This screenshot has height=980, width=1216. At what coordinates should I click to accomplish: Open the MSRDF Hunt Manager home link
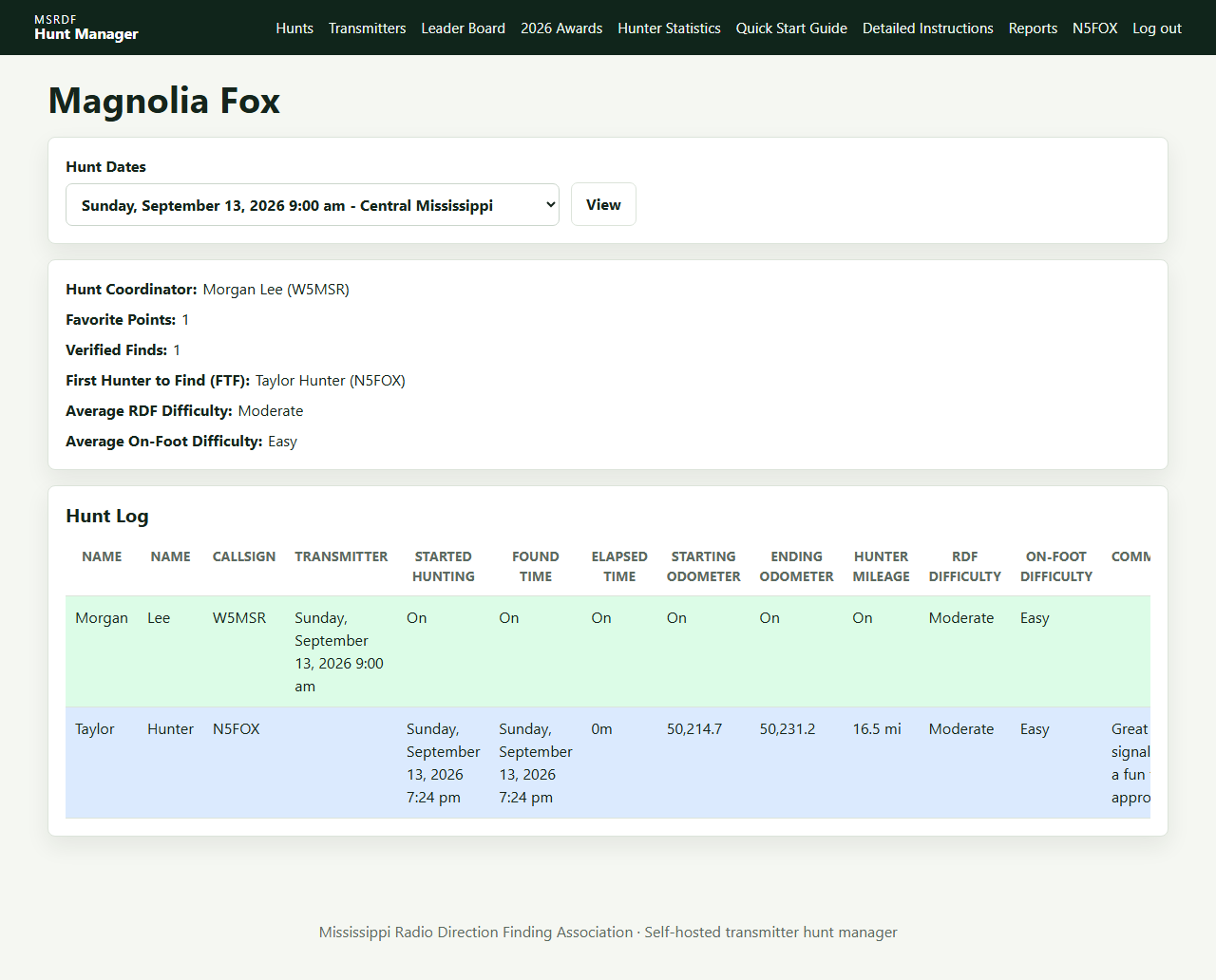point(85,28)
